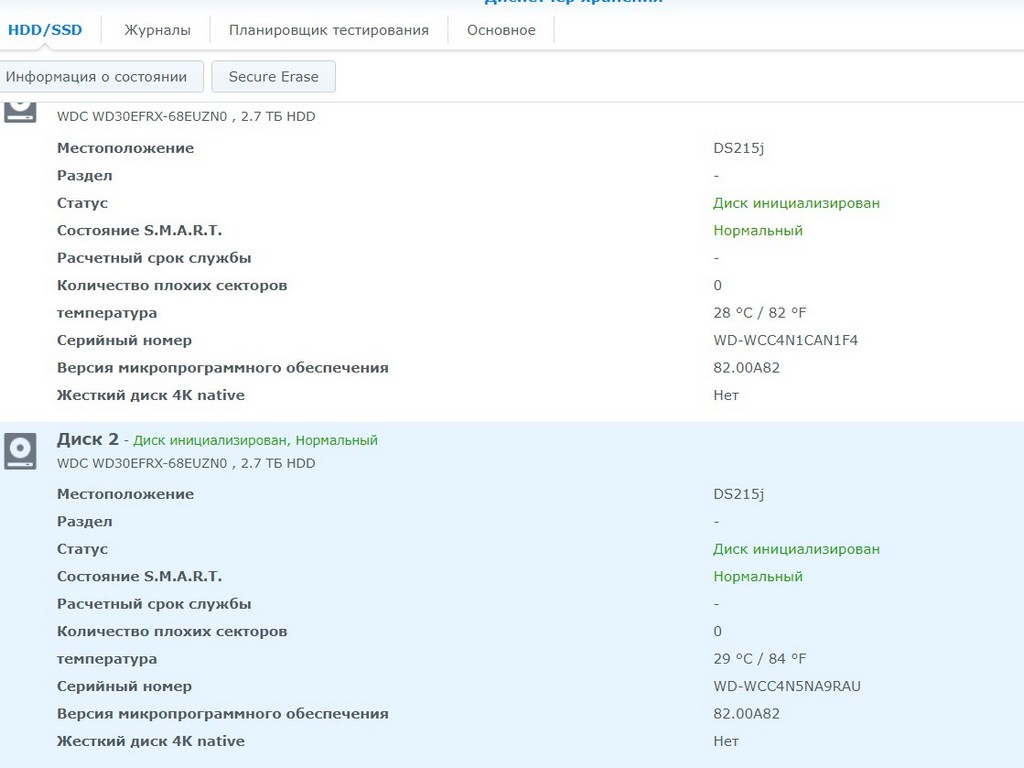Click first disk Местоположение value DS215j
1024x768 pixels.
tap(738, 148)
